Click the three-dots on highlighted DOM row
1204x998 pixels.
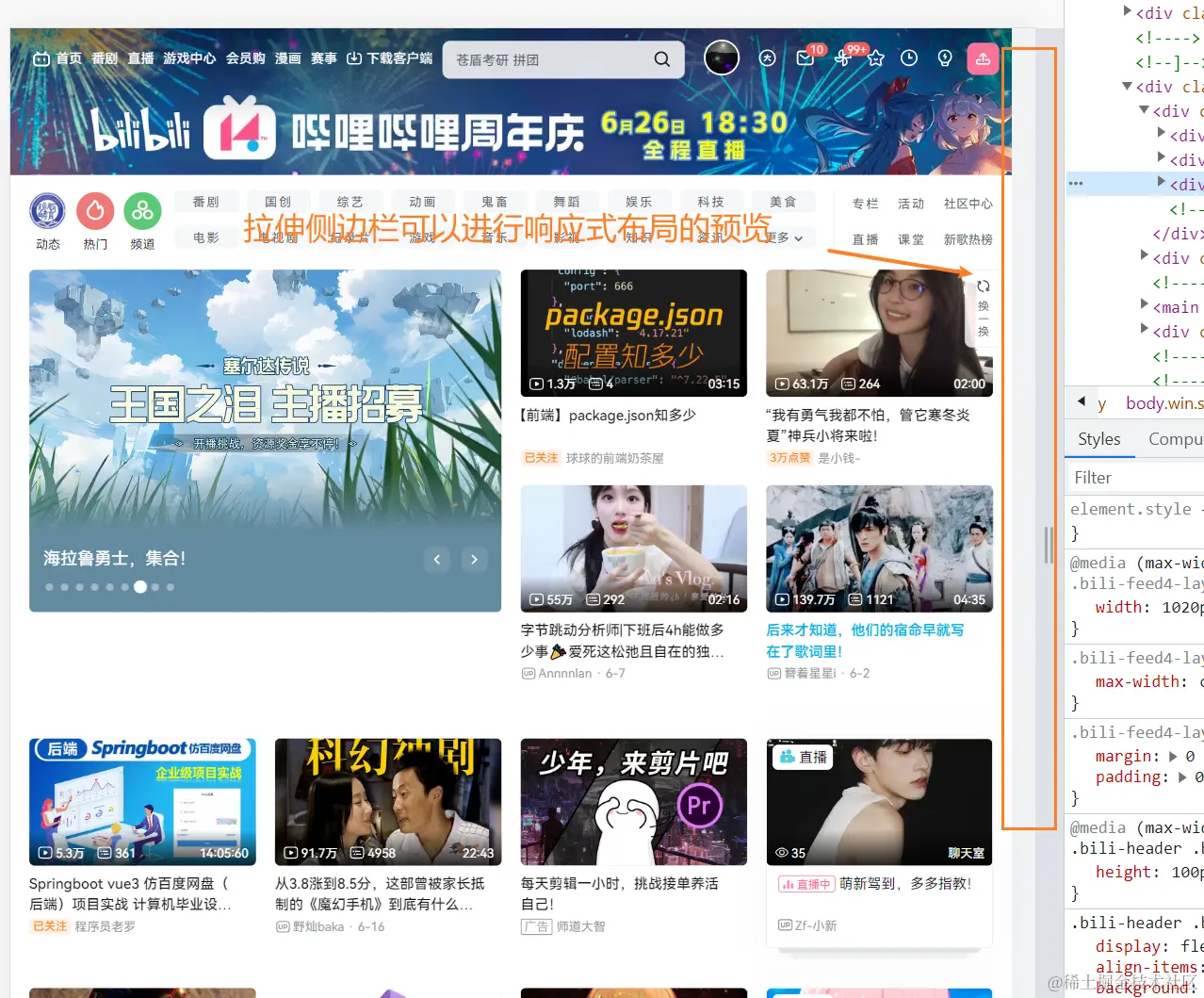point(1076,184)
